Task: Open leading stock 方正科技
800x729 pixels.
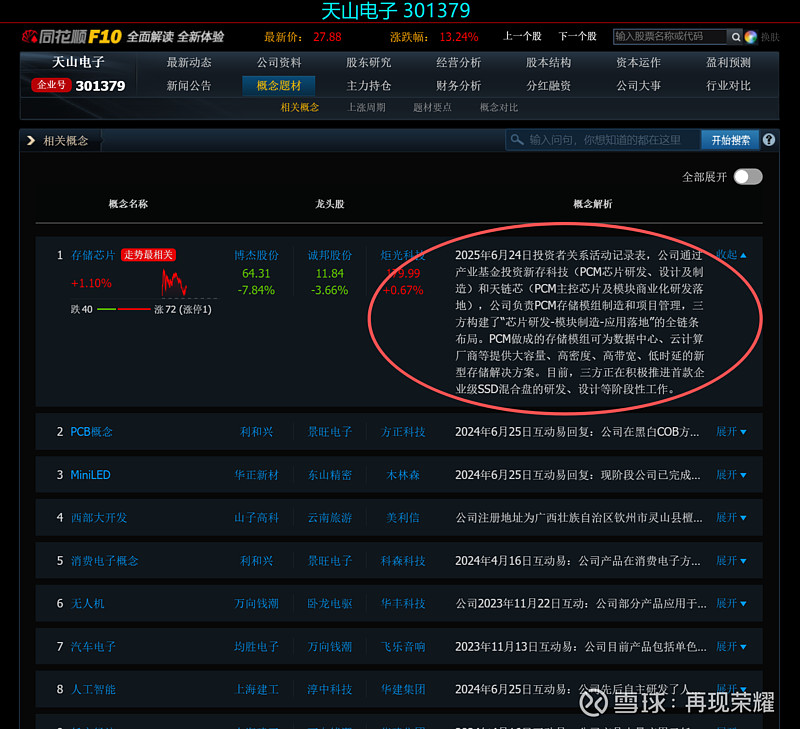Action: pos(403,432)
